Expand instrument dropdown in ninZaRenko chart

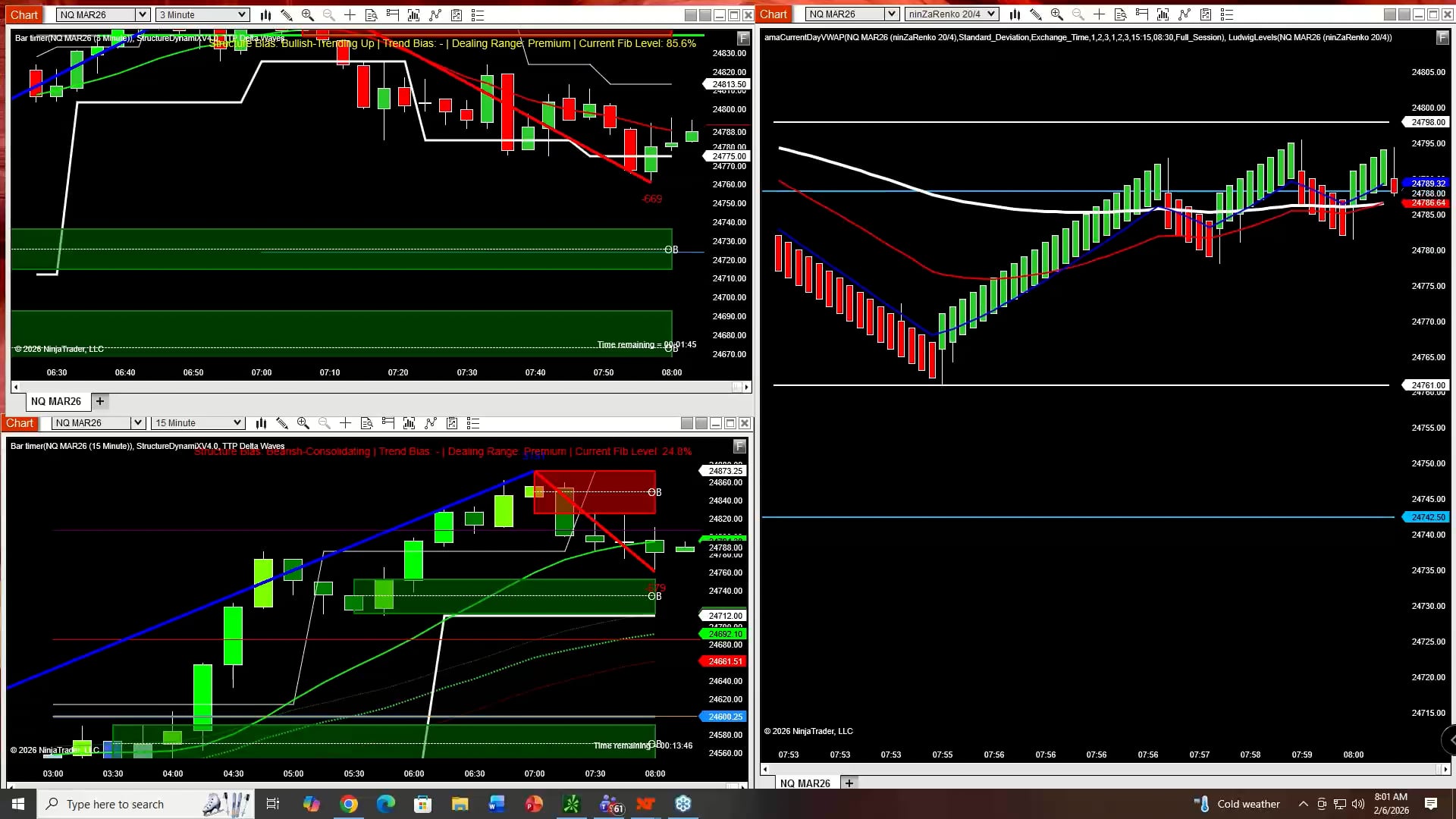[x=892, y=14]
